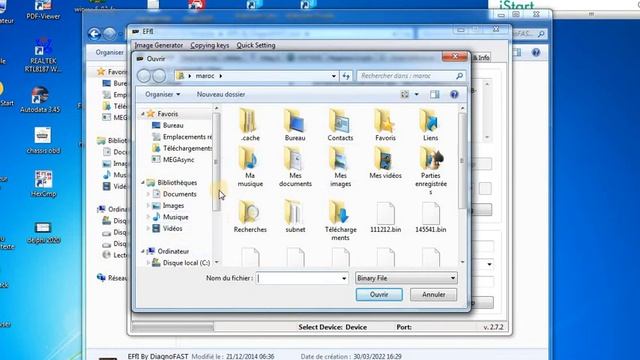Click the Ouvrir button
The height and width of the screenshot is (360, 640).
pyautogui.click(x=379, y=295)
